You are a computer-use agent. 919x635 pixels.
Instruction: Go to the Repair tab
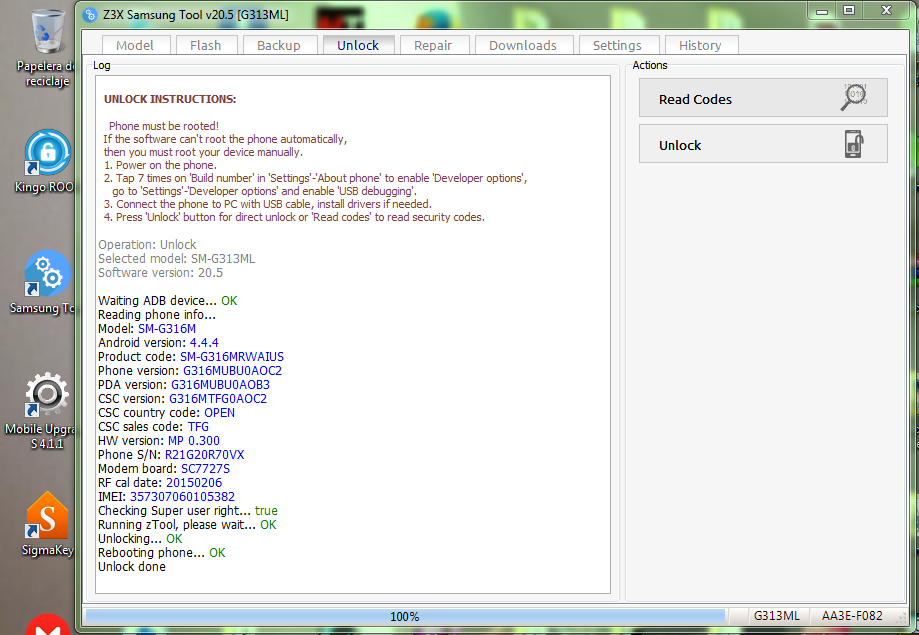433,45
